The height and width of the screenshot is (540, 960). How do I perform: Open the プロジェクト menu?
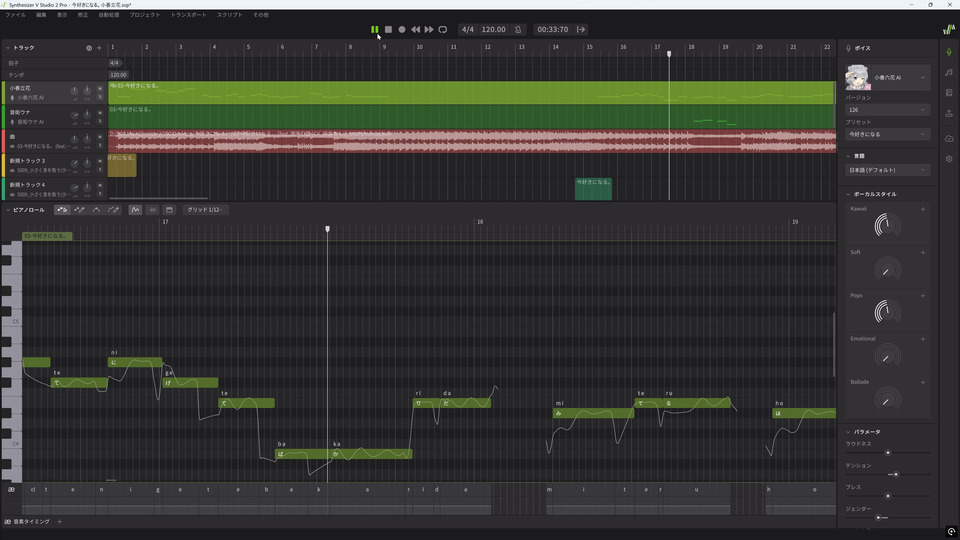[x=144, y=15]
